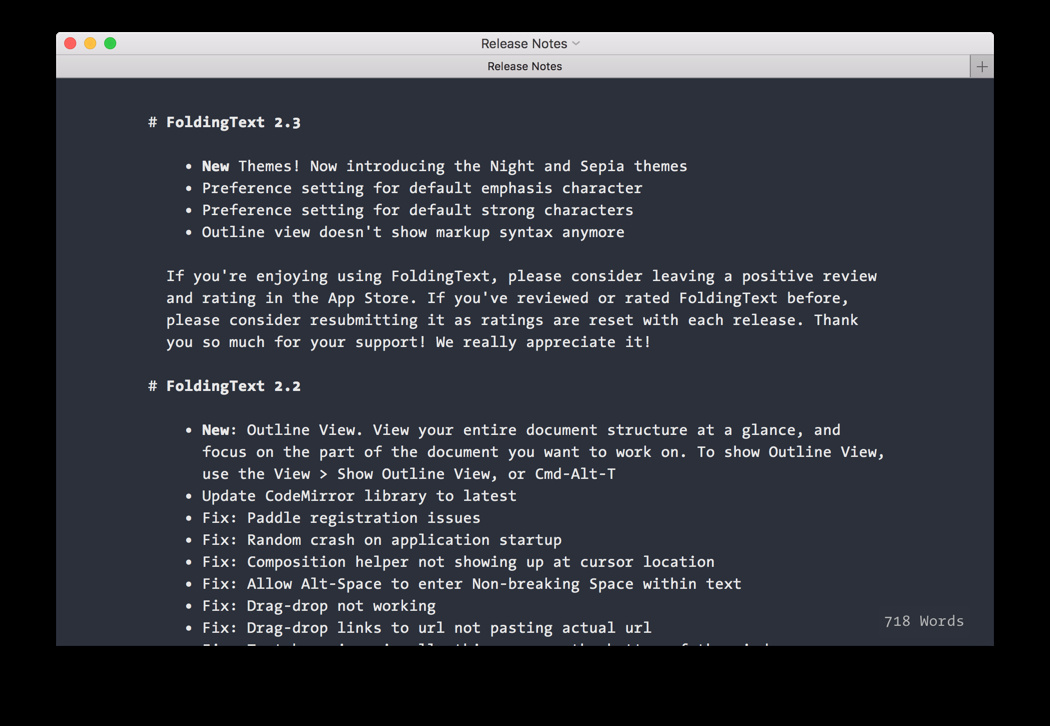Click 'Fix: Composition helper not showing up at cursor location'

tap(458, 562)
